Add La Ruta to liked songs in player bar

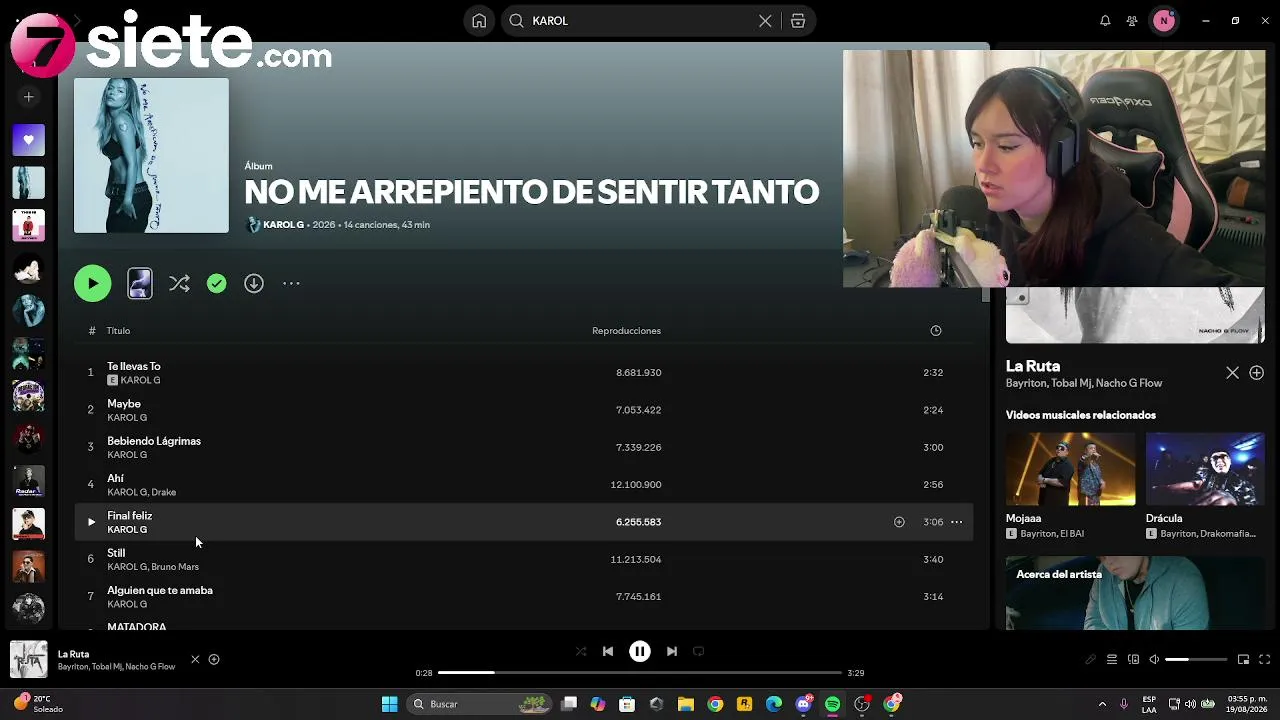point(214,659)
